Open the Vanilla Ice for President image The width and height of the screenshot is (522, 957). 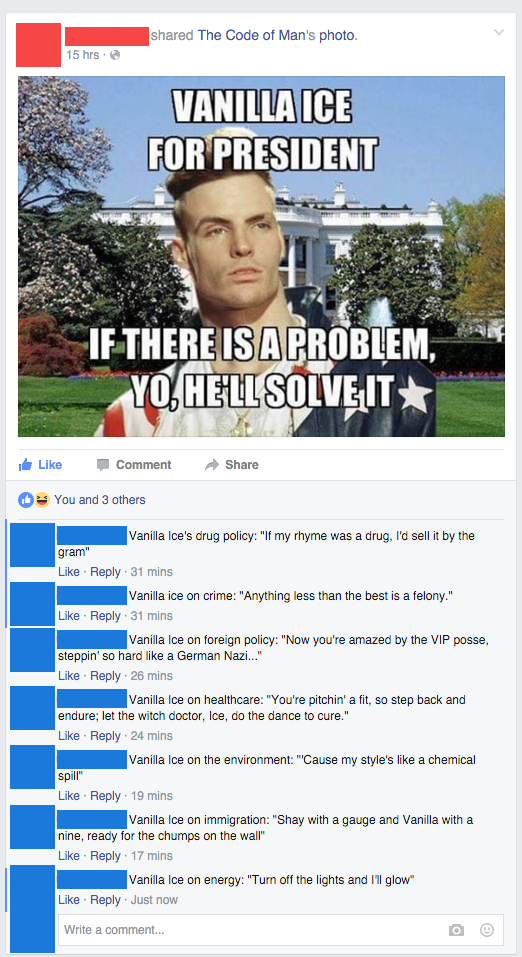(261, 256)
